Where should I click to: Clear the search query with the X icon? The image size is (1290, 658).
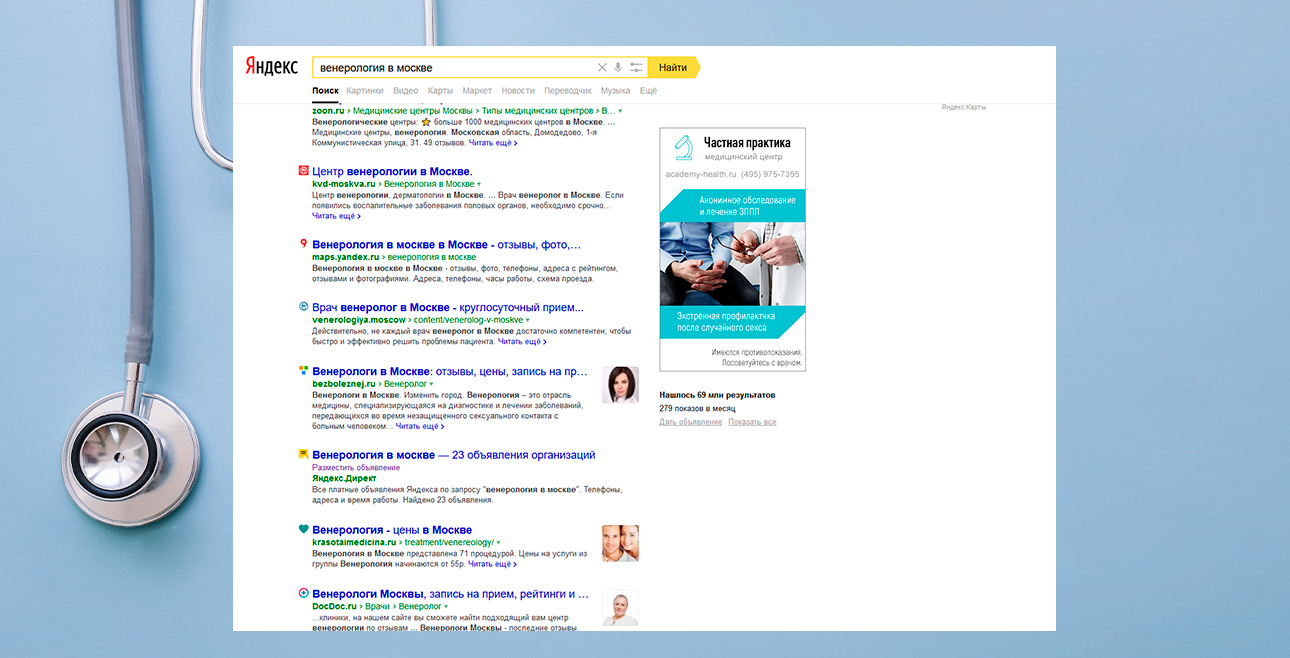pos(602,68)
